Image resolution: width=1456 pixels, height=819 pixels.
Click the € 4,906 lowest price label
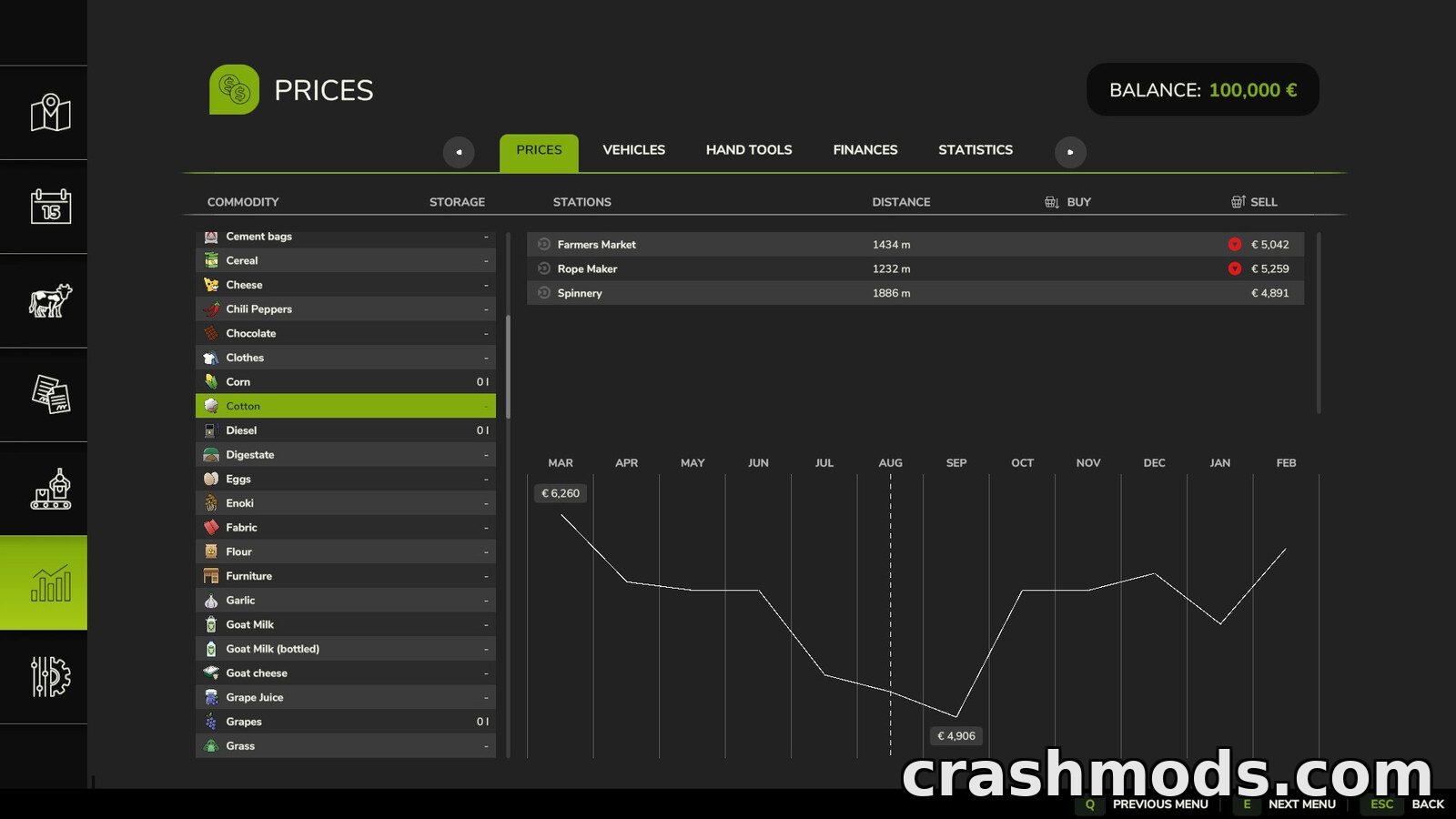(x=956, y=736)
